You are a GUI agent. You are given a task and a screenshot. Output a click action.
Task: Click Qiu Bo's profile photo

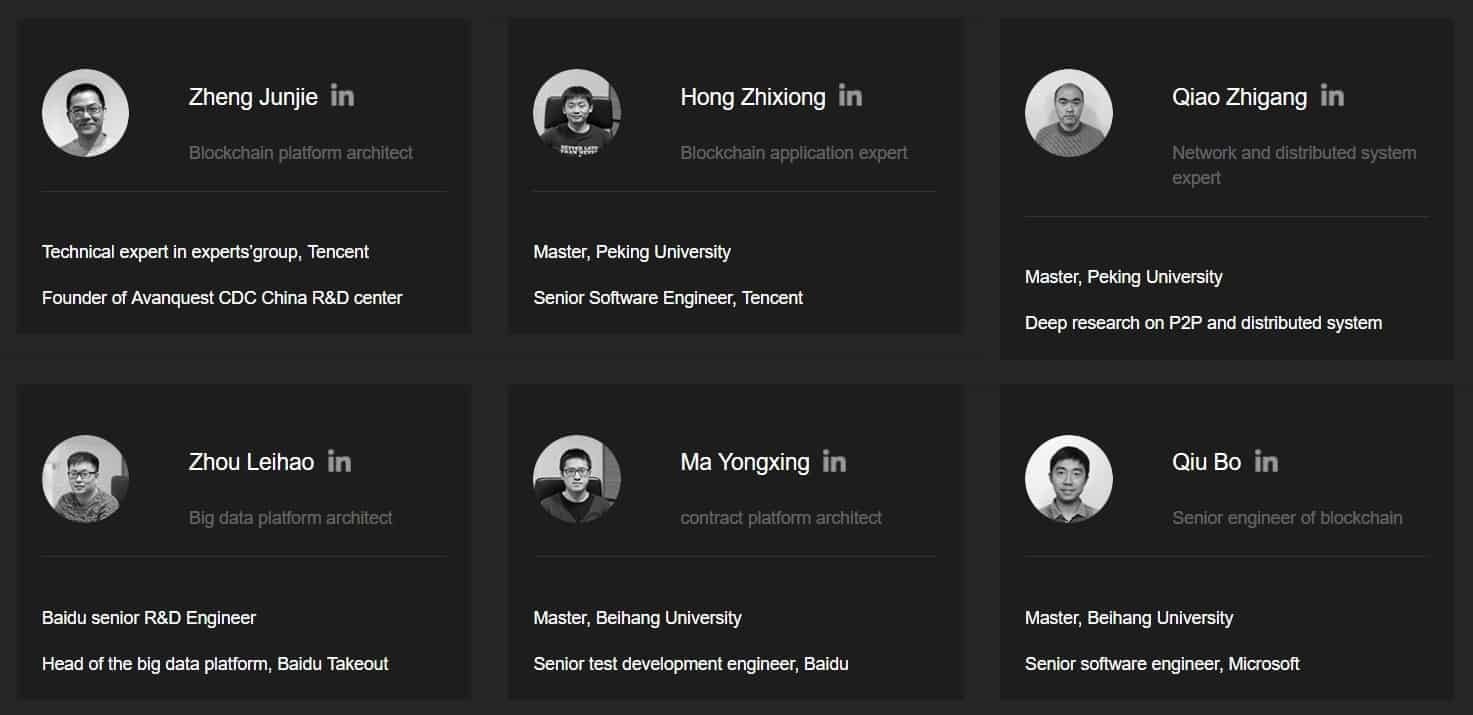click(1068, 478)
